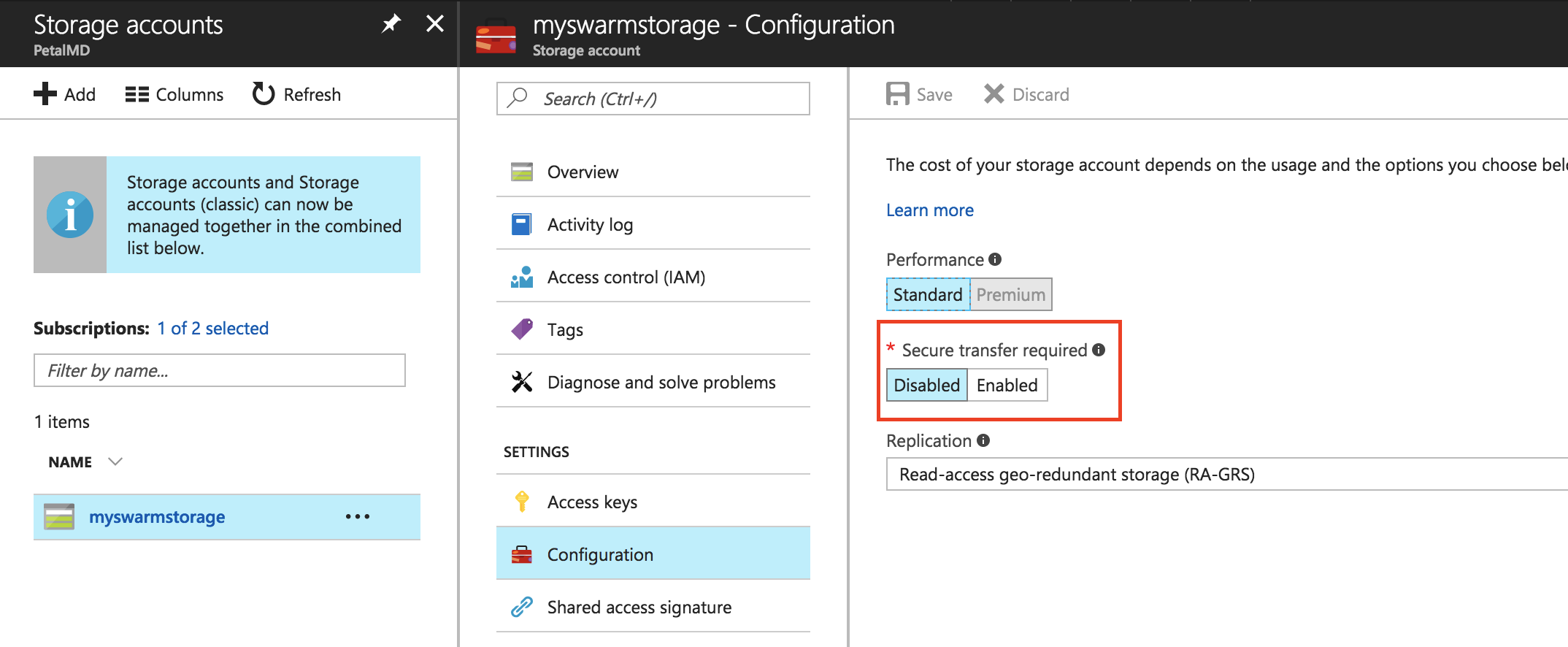The height and width of the screenshot is (647, 1568).
Task: Click the X Discard icon
Action: coord(994,93)
